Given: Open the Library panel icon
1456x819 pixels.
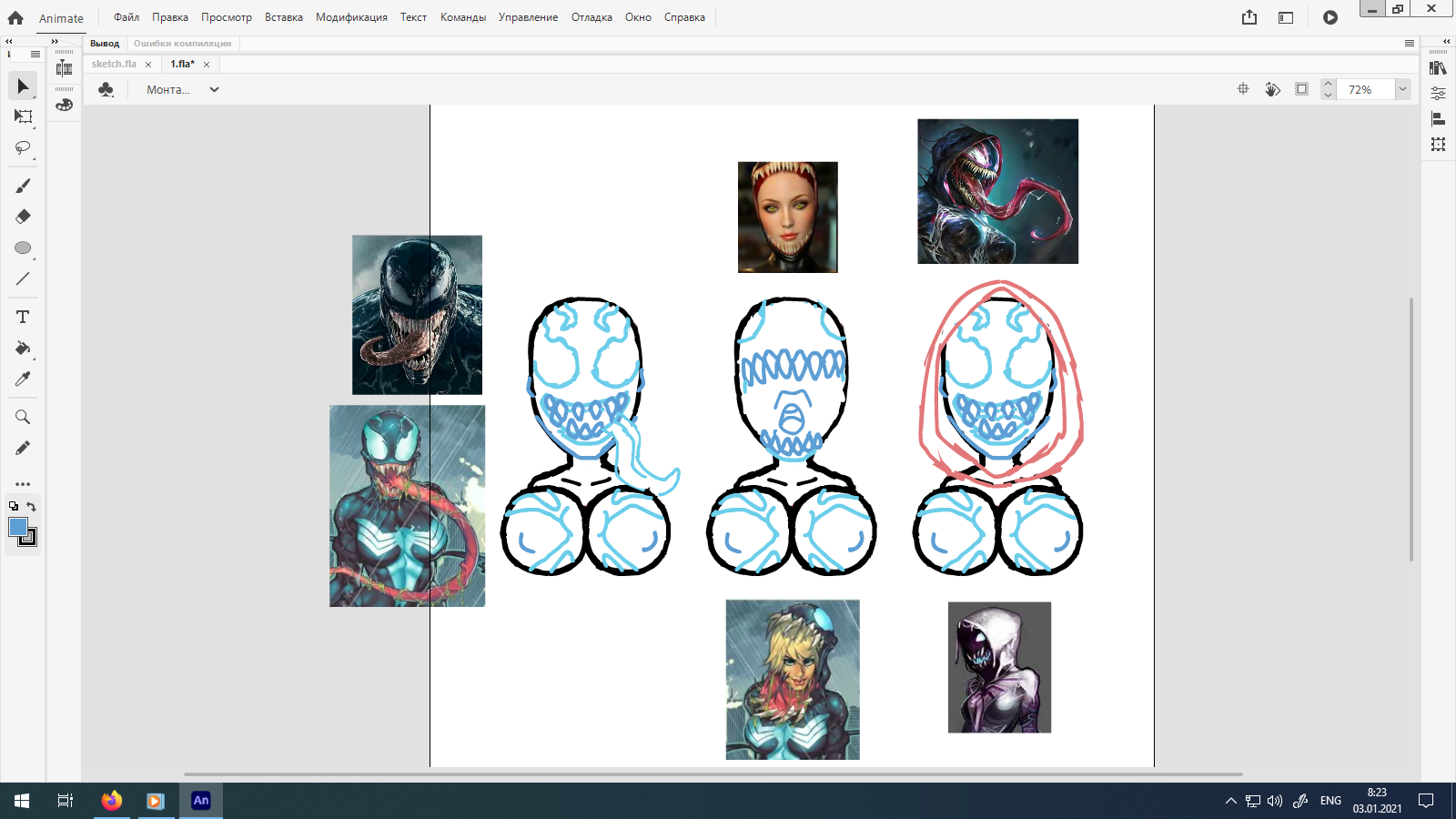Looking at the screenshot, I should click(1438, 68).
